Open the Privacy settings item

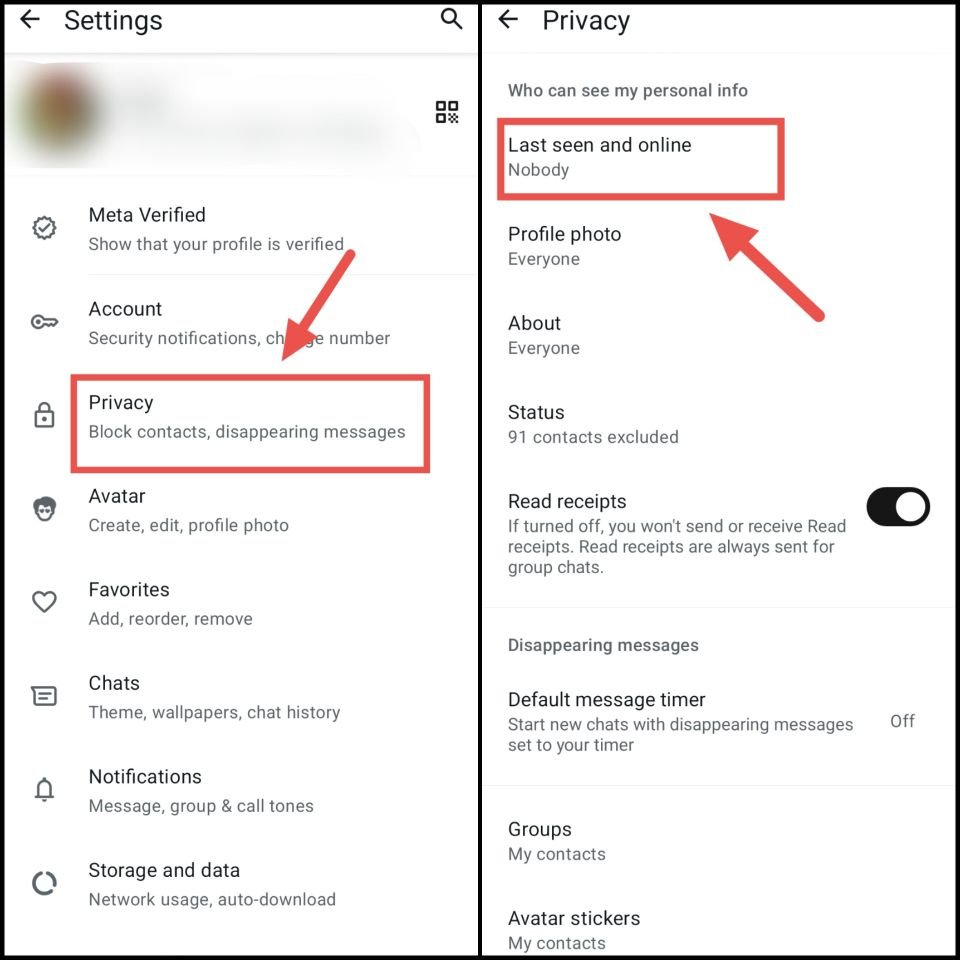250,423
